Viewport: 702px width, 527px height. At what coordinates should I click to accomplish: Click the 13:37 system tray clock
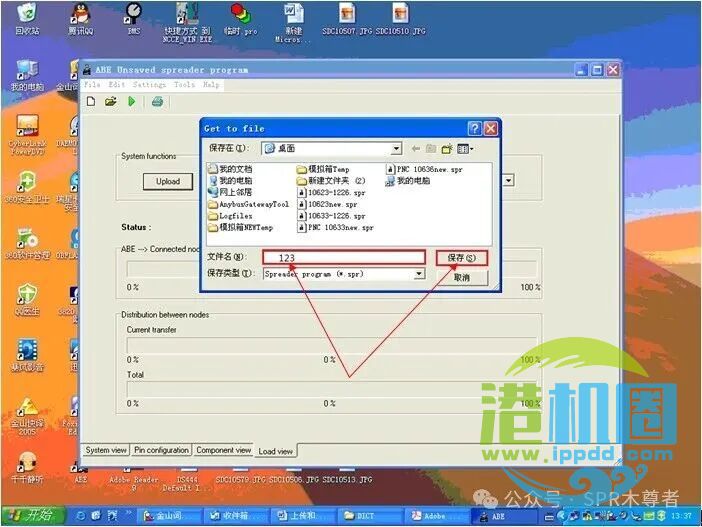681,516
